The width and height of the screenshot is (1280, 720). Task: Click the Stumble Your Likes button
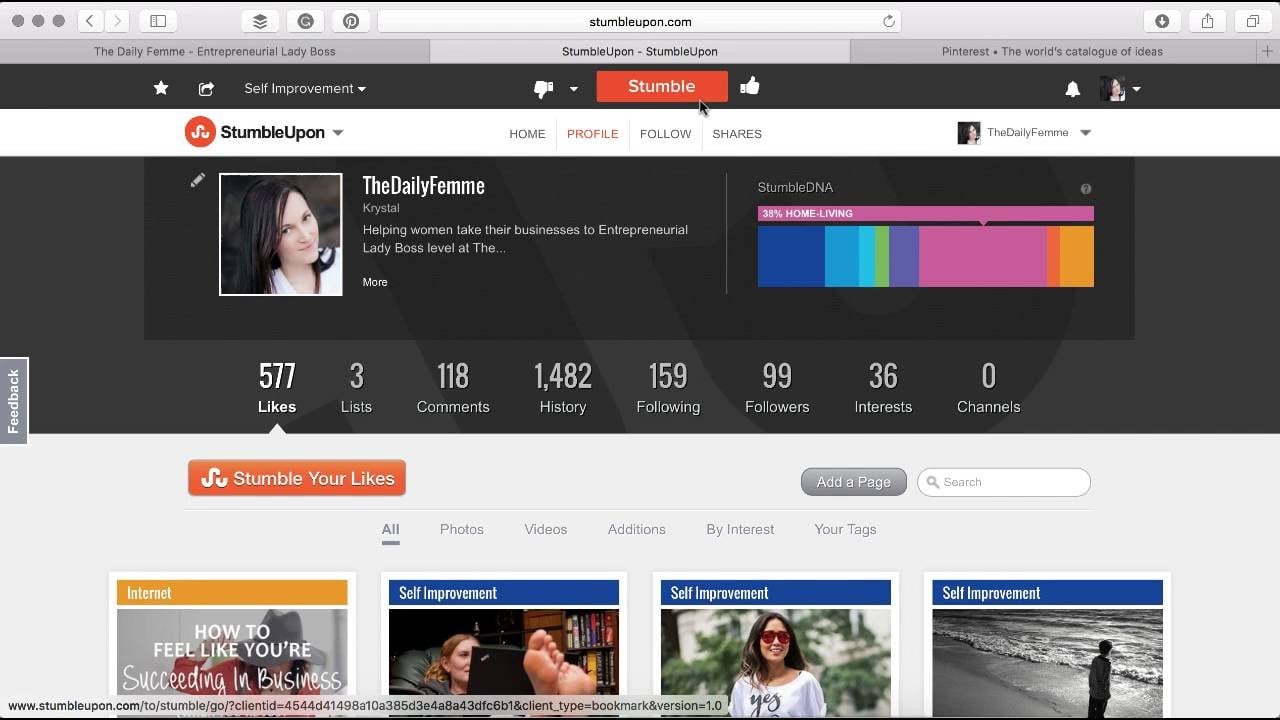click(297, 478)
